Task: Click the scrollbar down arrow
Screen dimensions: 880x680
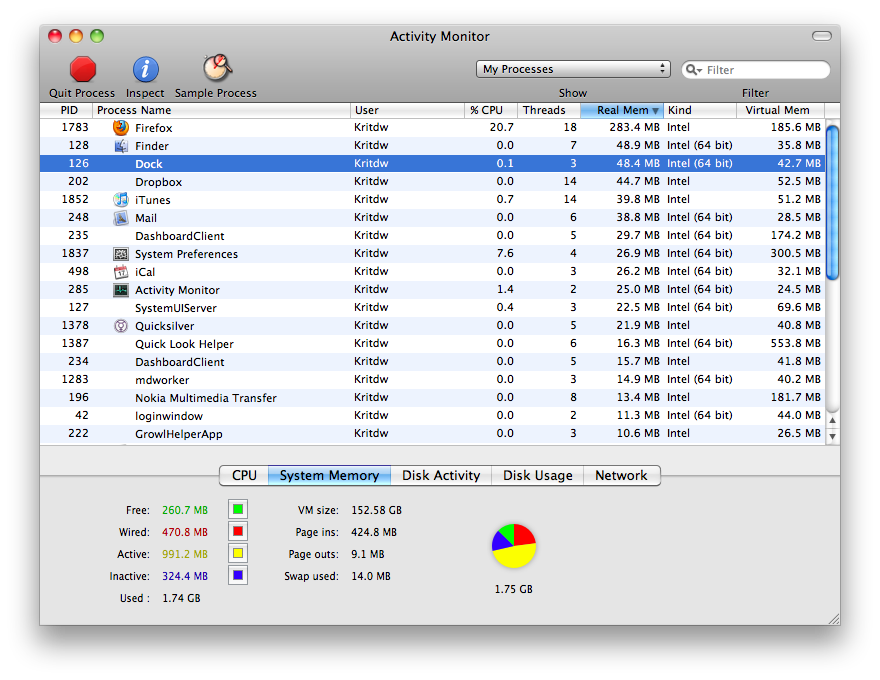Action: click(833, 436)
